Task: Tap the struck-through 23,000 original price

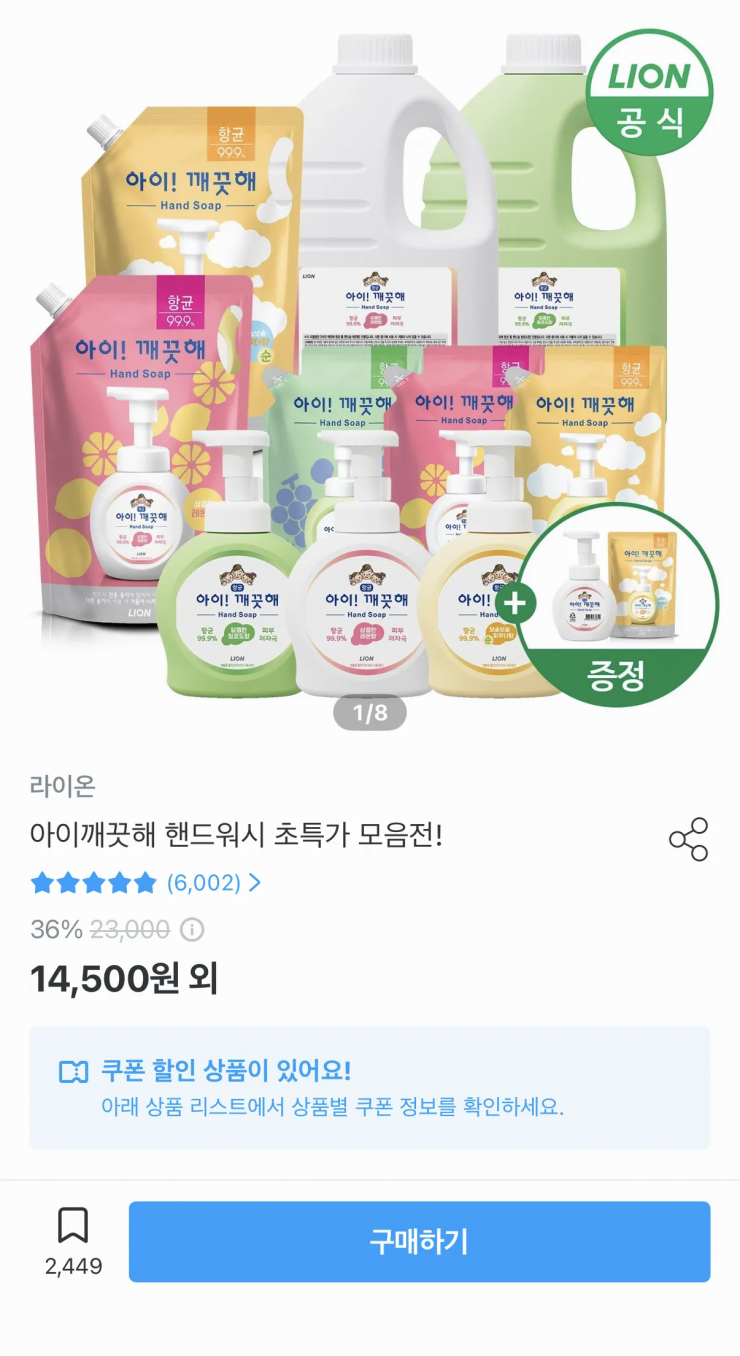Action: pyautogui.click(x=130, y=930)
